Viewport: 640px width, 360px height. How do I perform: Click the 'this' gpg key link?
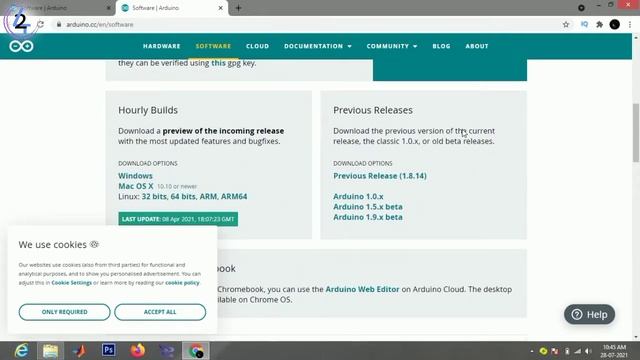pos(218,63)
